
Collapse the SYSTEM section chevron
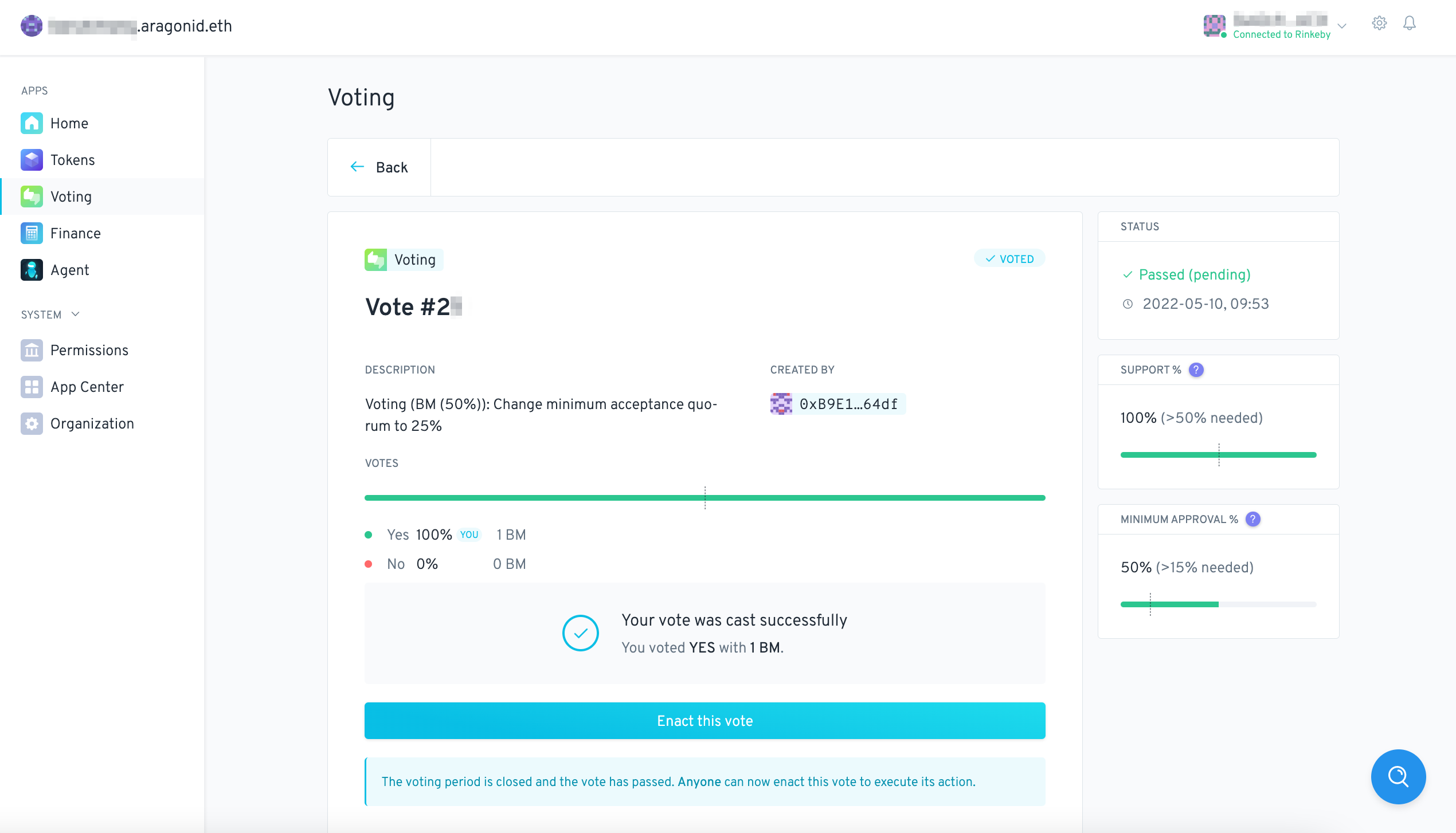click(x=76, y=314)
